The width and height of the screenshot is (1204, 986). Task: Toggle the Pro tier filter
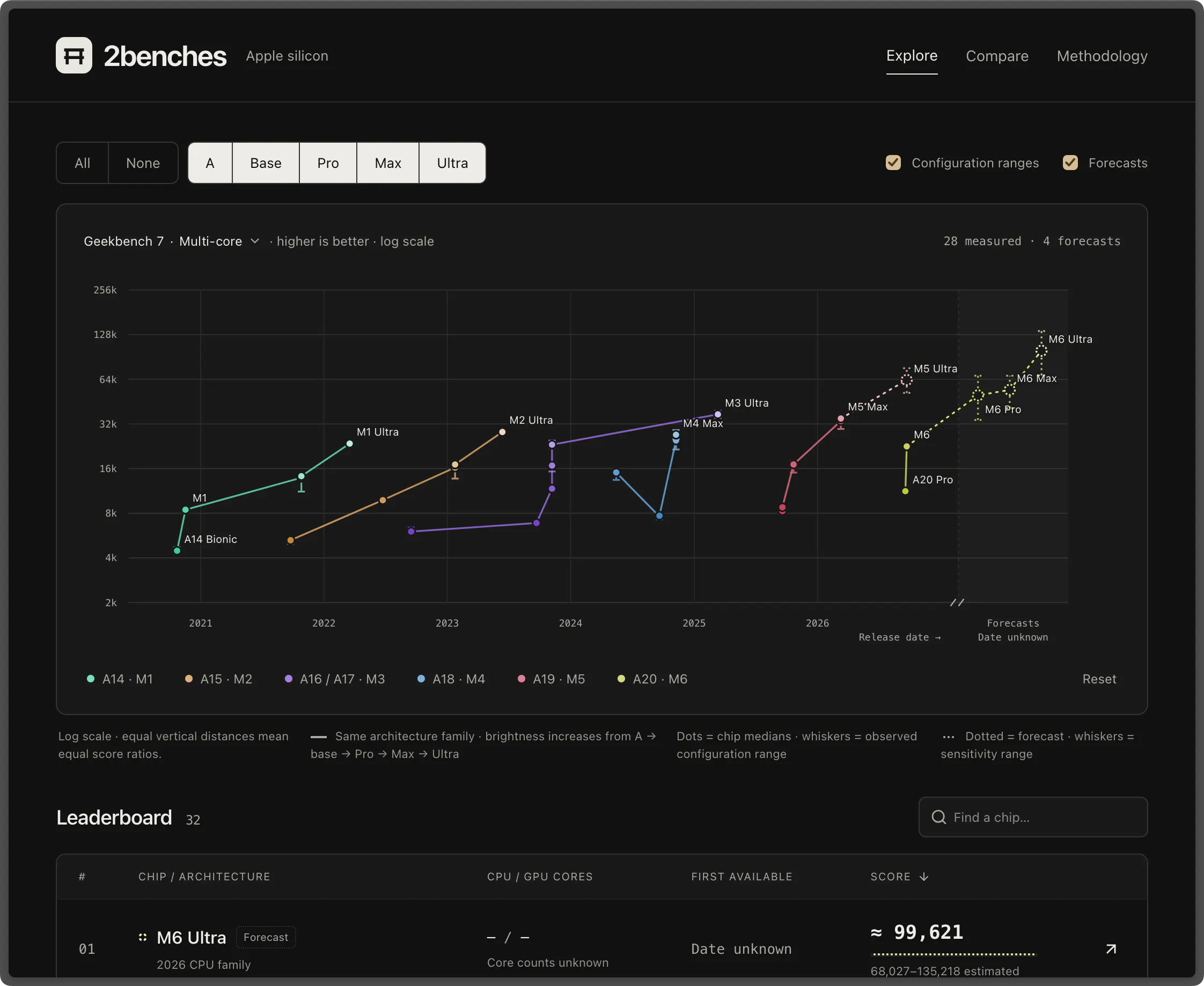click(x=328, y=163)
